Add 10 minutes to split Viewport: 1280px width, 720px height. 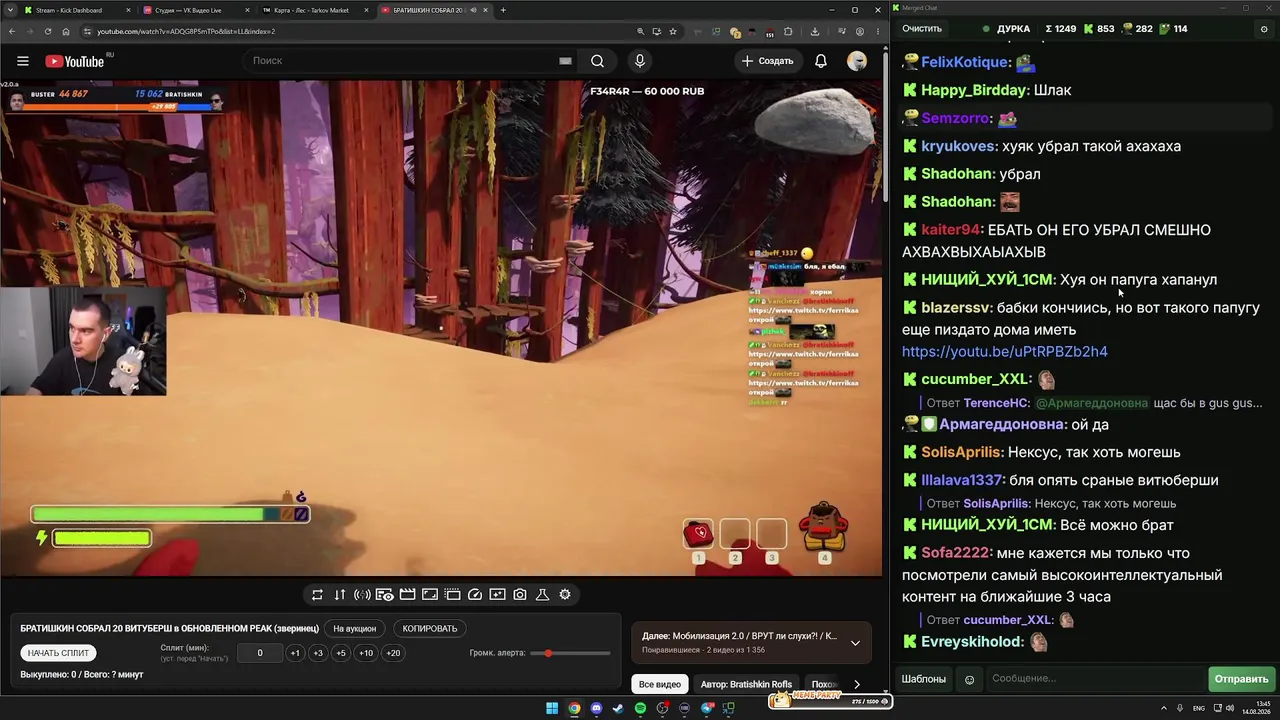366,653
